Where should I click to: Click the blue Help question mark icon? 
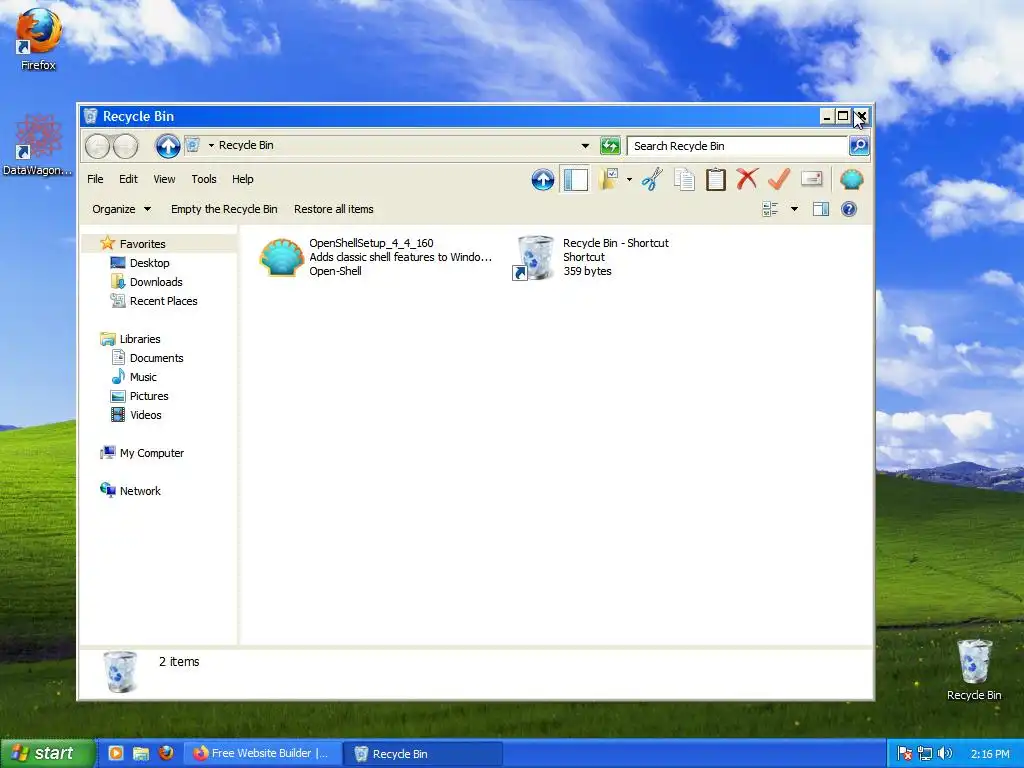click(848, 209)
